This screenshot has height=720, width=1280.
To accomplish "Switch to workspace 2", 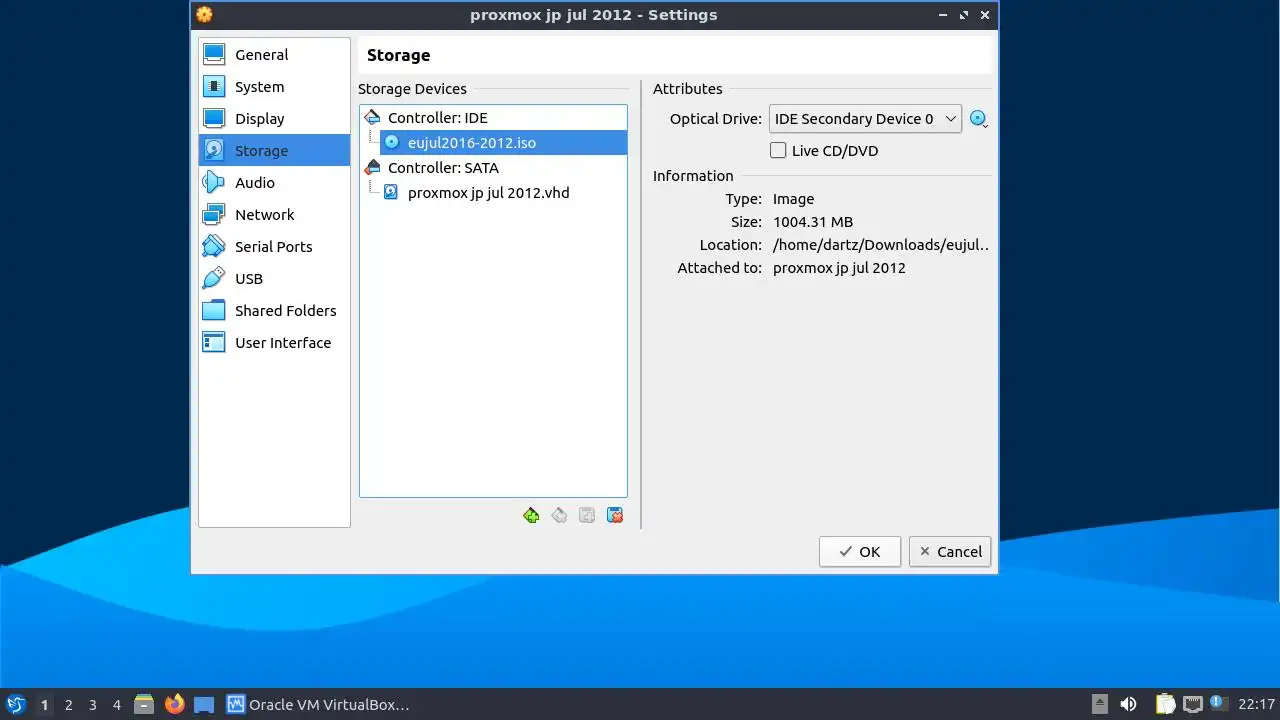I will [68, 705].
